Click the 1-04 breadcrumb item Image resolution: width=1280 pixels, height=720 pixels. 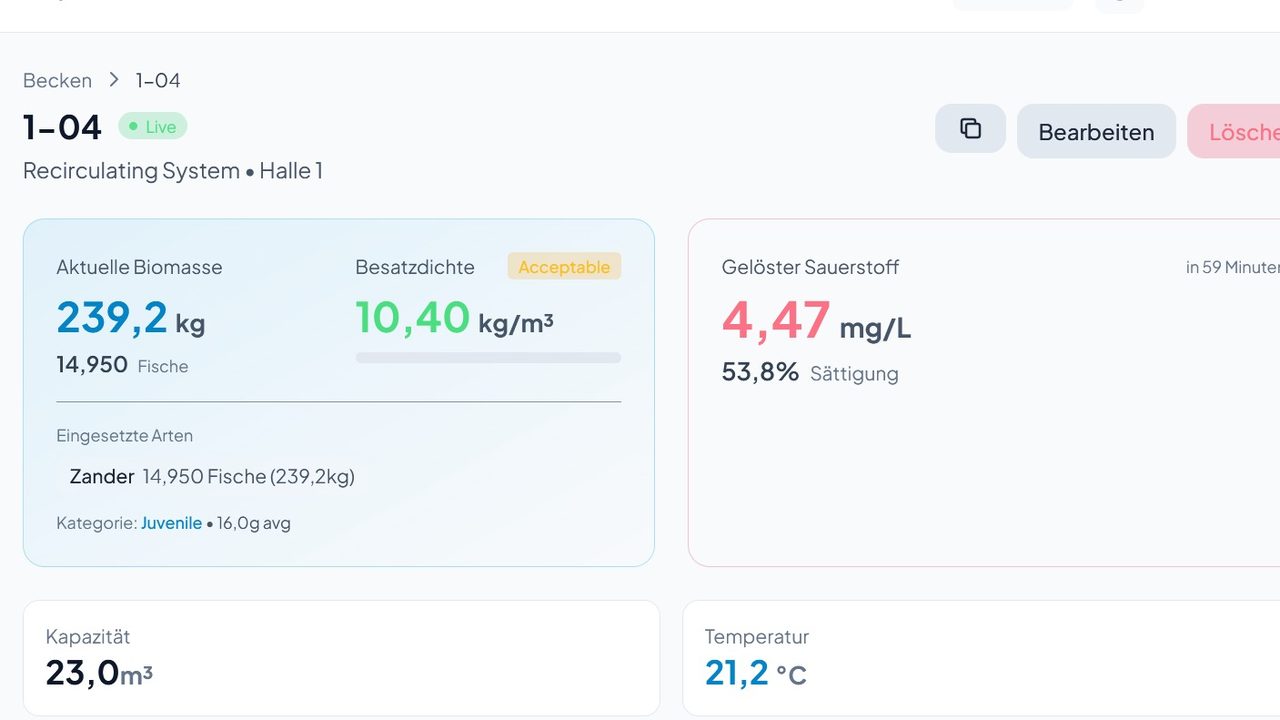point(158,80)
